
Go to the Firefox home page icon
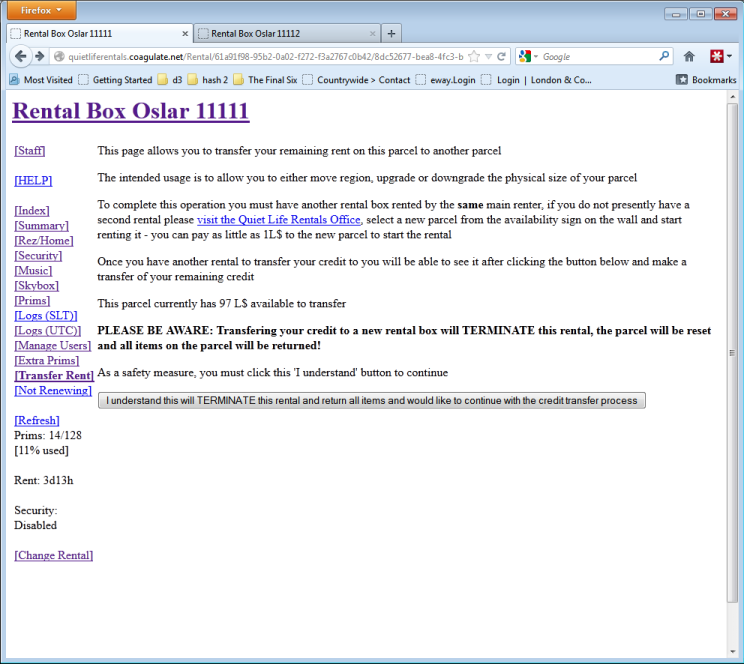[689, 56]
